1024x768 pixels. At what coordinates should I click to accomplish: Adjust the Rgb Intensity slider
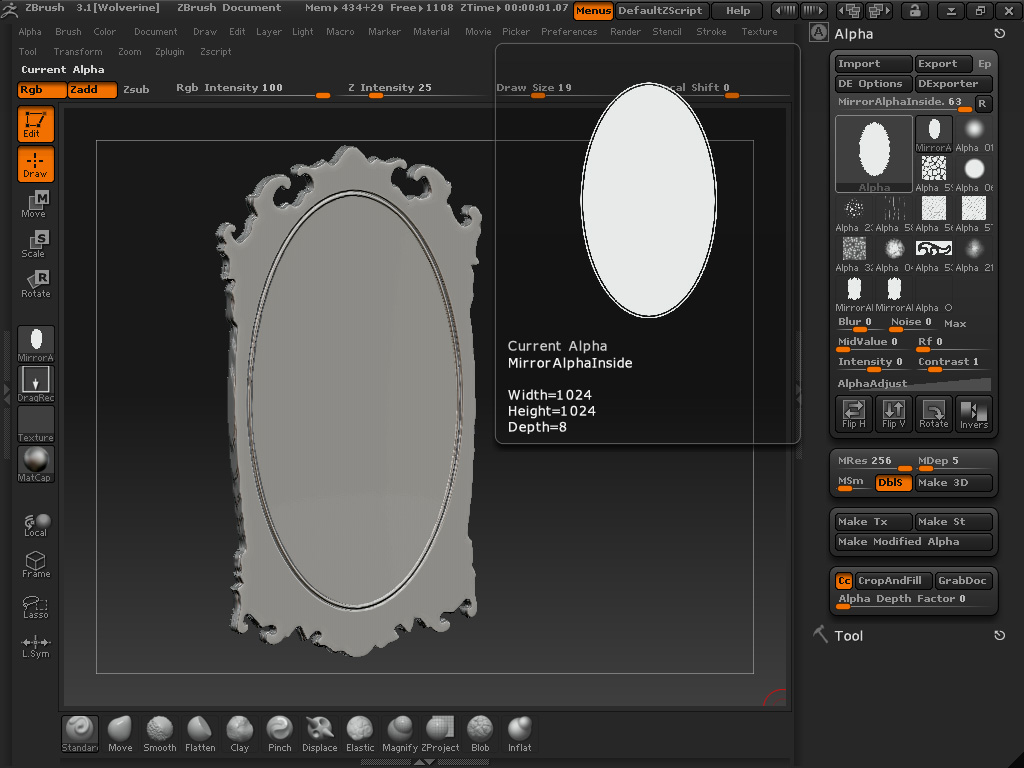point(252,89)
